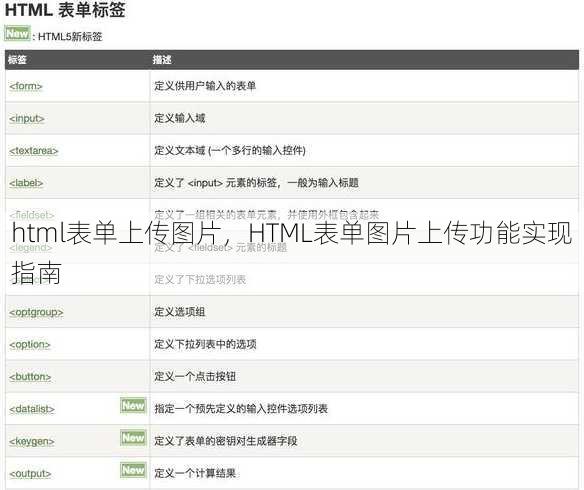Visit the <optgroup> tag link

(36, 312)
